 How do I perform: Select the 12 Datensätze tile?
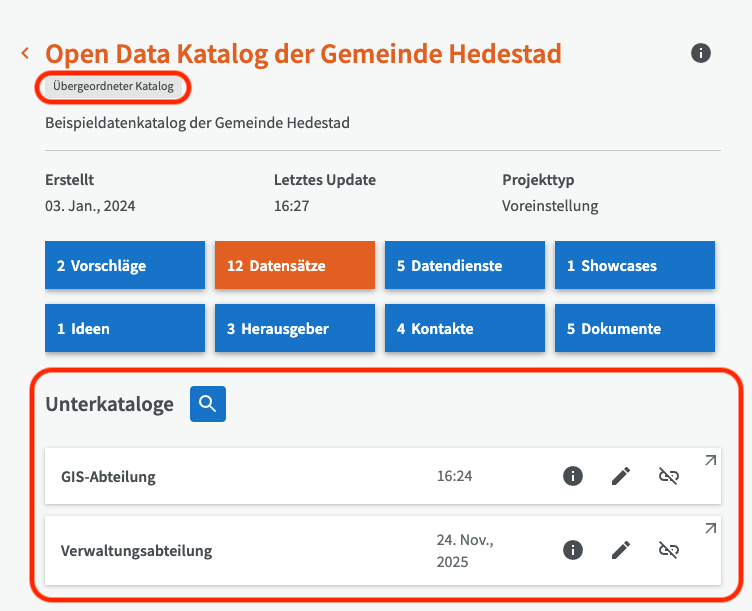click(x=295, y=265)
